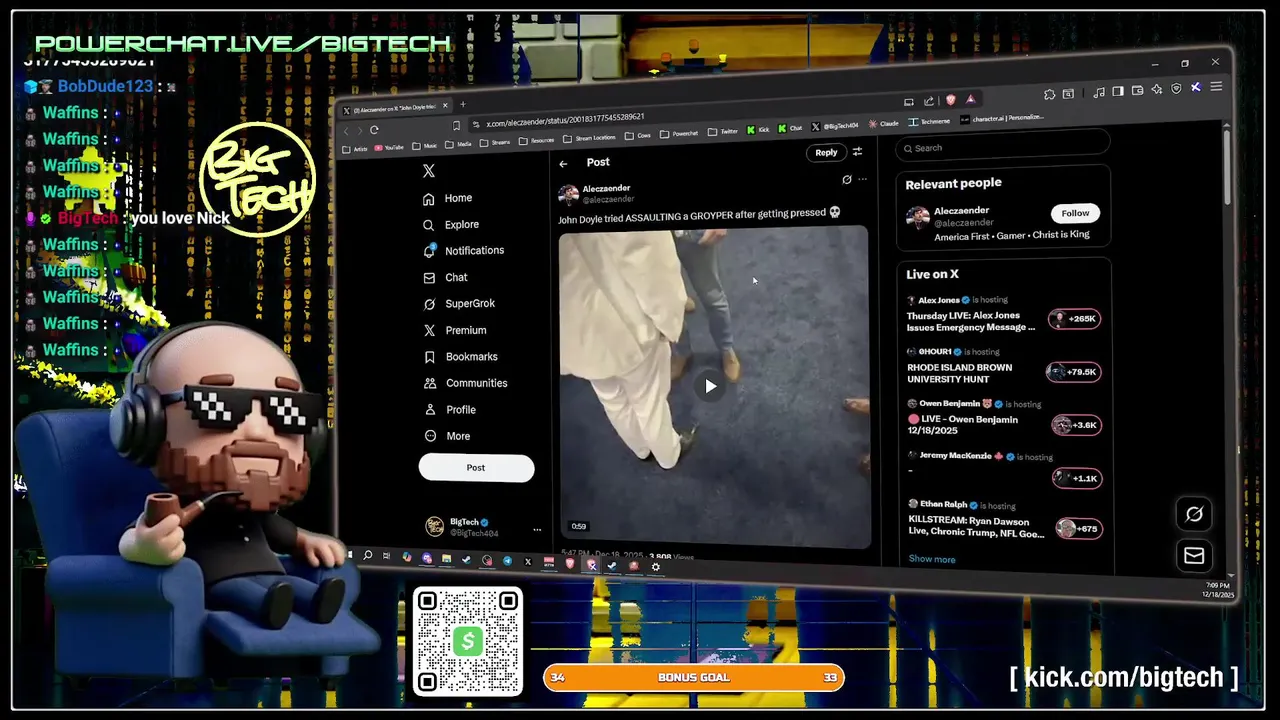Close the Aleczaender browser tab
This screenshot has width=1280, height=720.
click(446, 105)
